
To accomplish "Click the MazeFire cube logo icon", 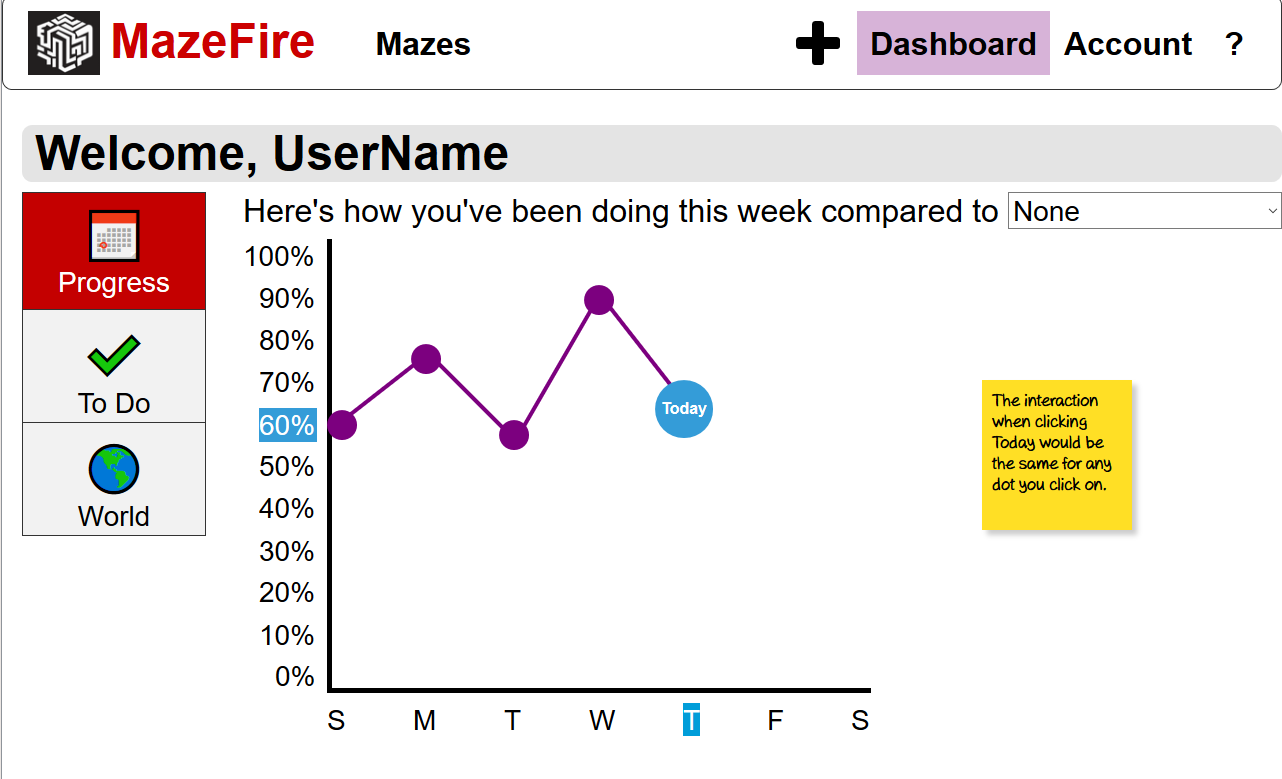I will [x=64, y=43].
